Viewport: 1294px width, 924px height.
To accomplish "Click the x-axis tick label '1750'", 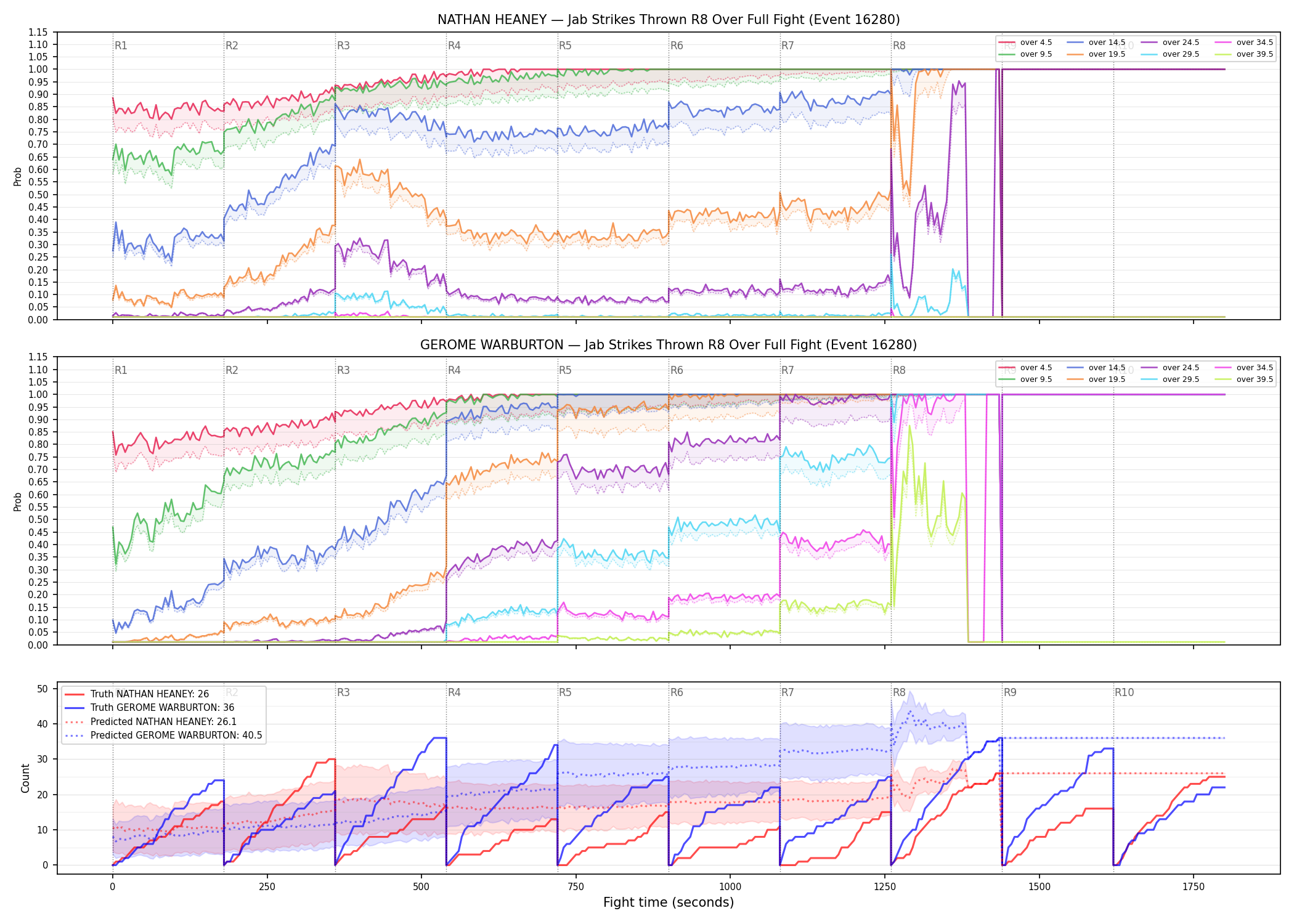I will (x=1194, y=887).
